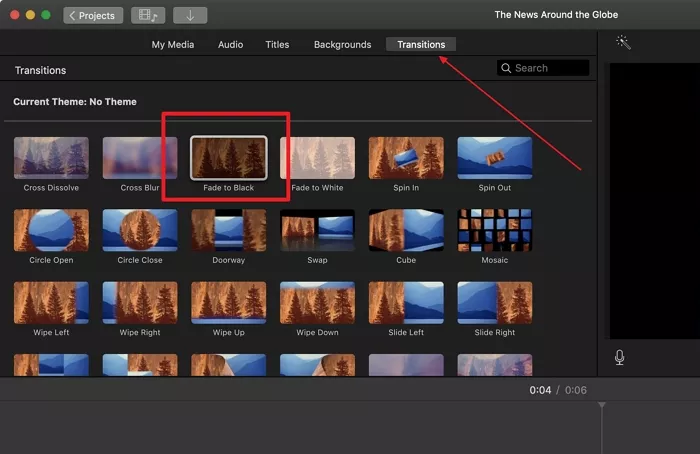
Task: Click the yellow minimize window button
Action: [30, 15]
